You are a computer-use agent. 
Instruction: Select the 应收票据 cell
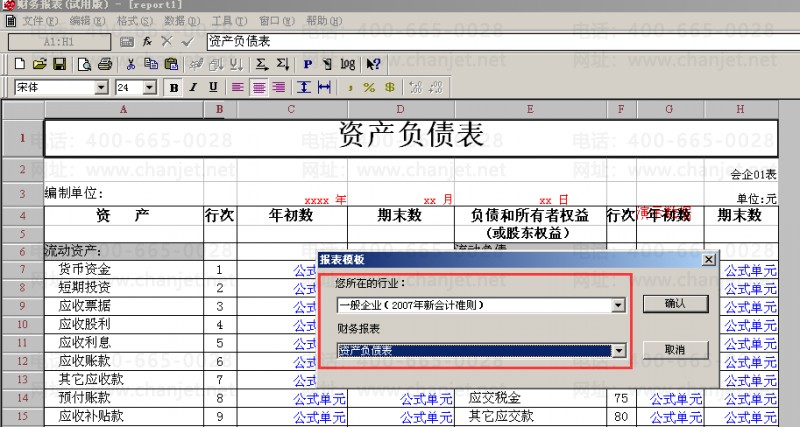(x=124, y=306)
